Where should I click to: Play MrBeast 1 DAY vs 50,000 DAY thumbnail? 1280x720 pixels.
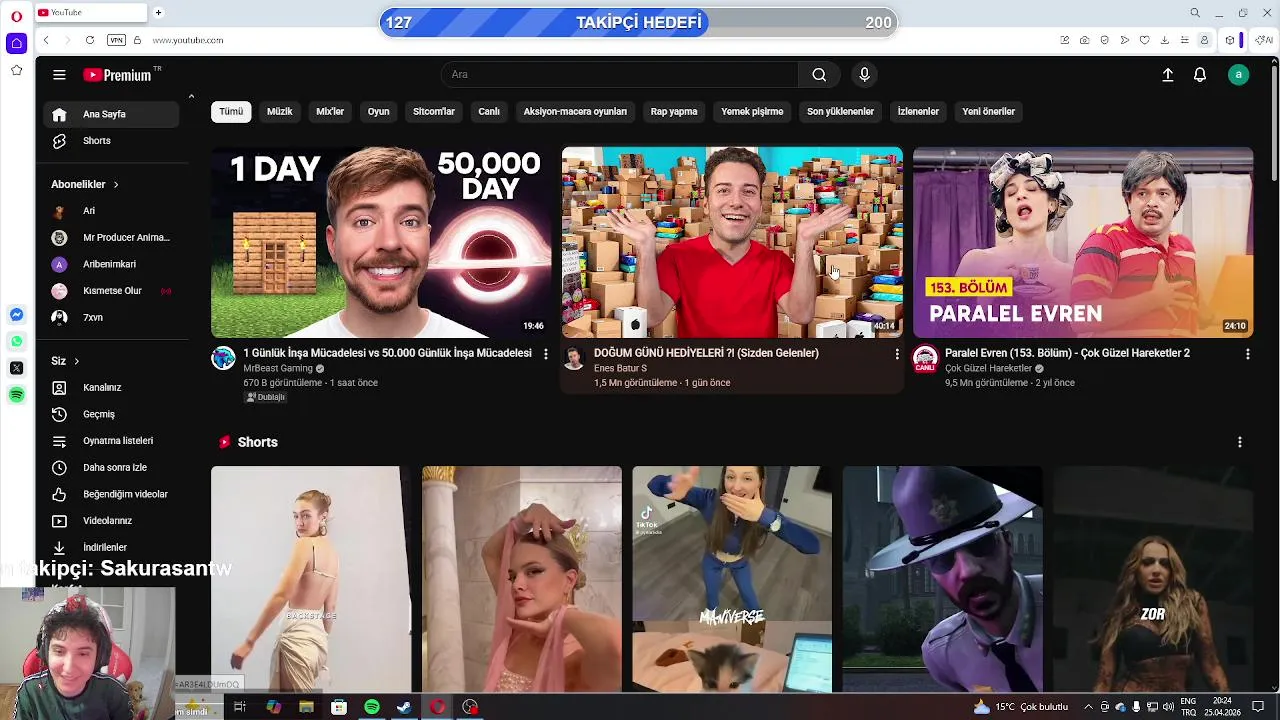[x=381, y=242]
